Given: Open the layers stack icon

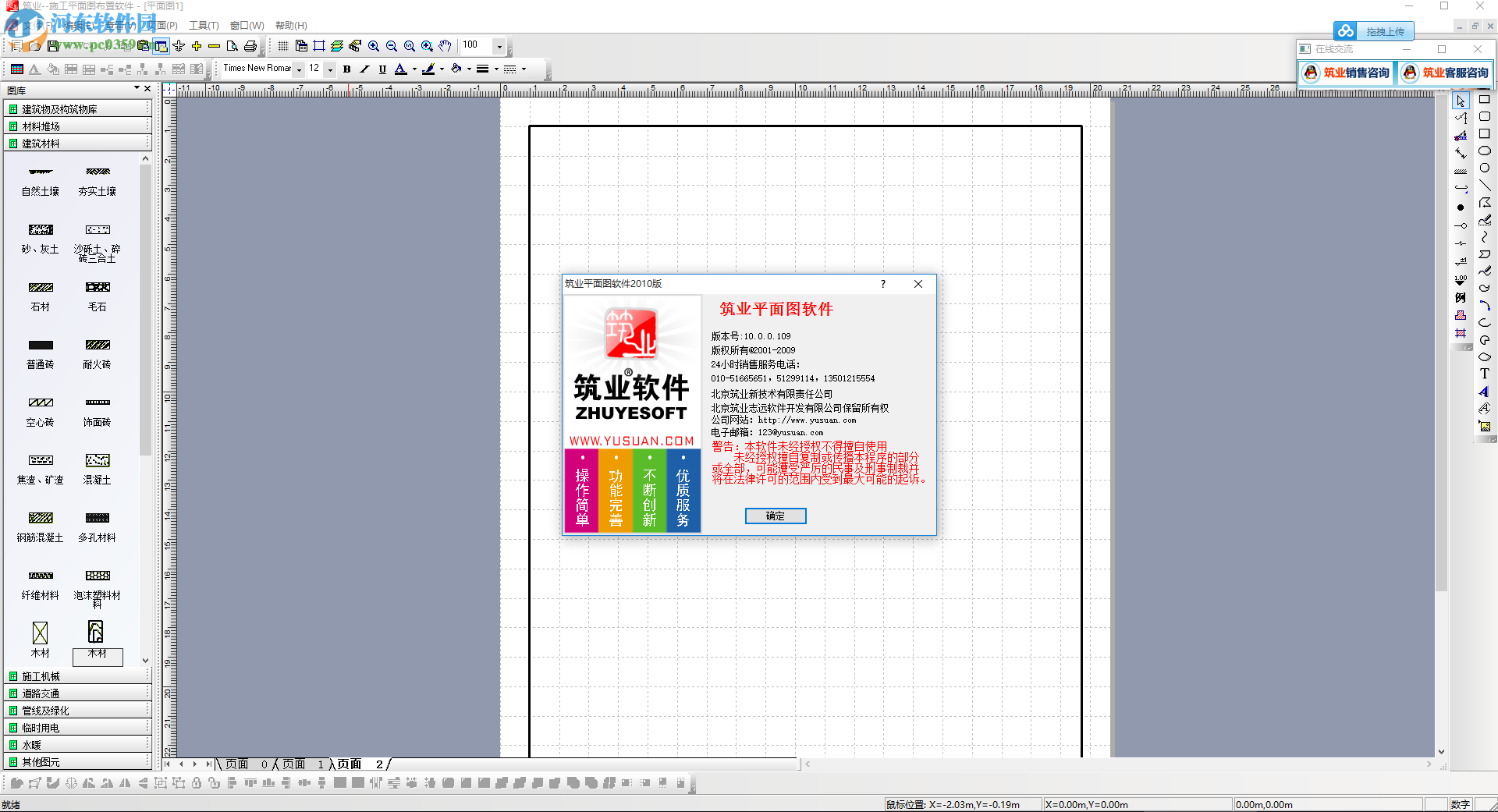Looking at the screenshot, I should point(337,46).
